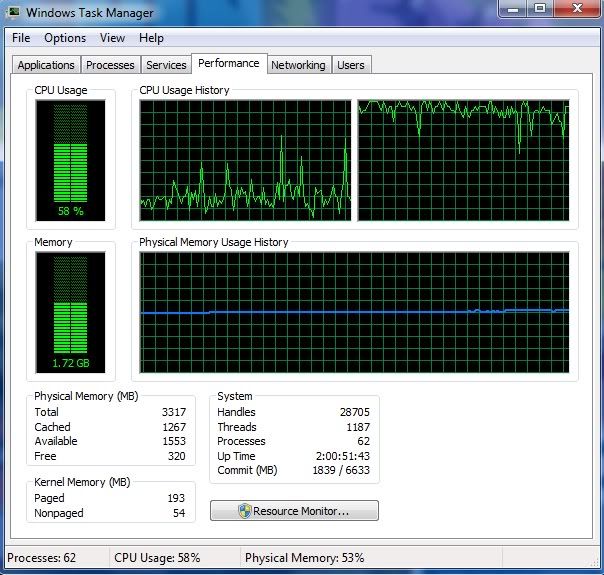
Task: Open the View menu
Action: tap(112, 38)
